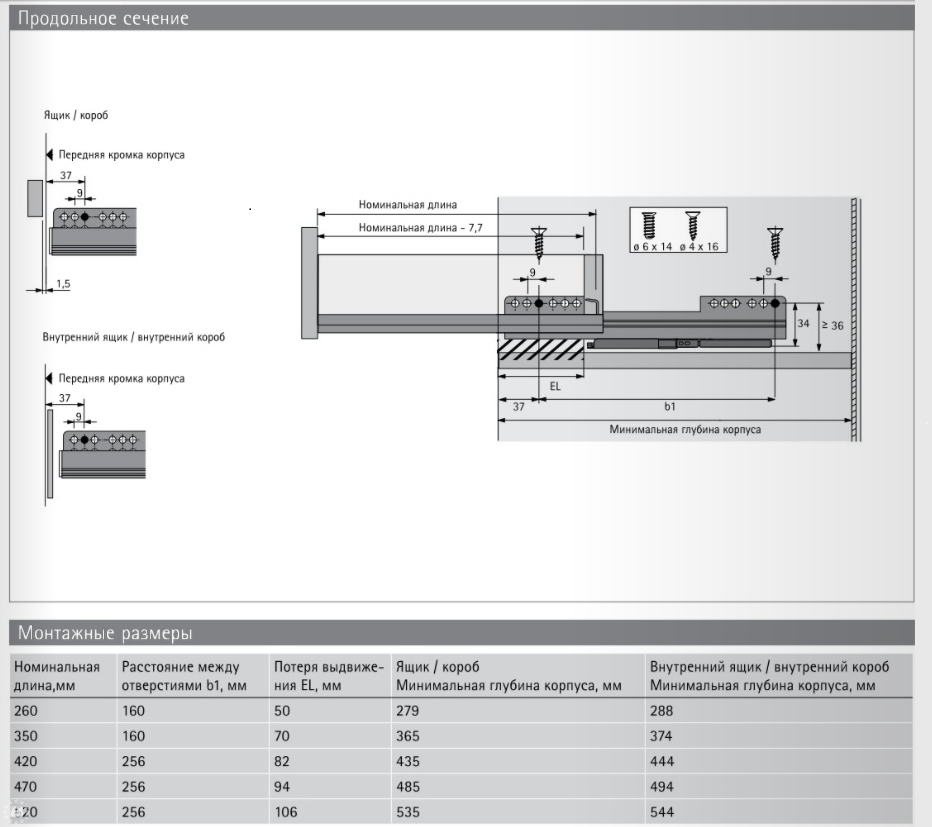Select the "Продольное сечение" section heading
The image size is (932, 827).
103,18
